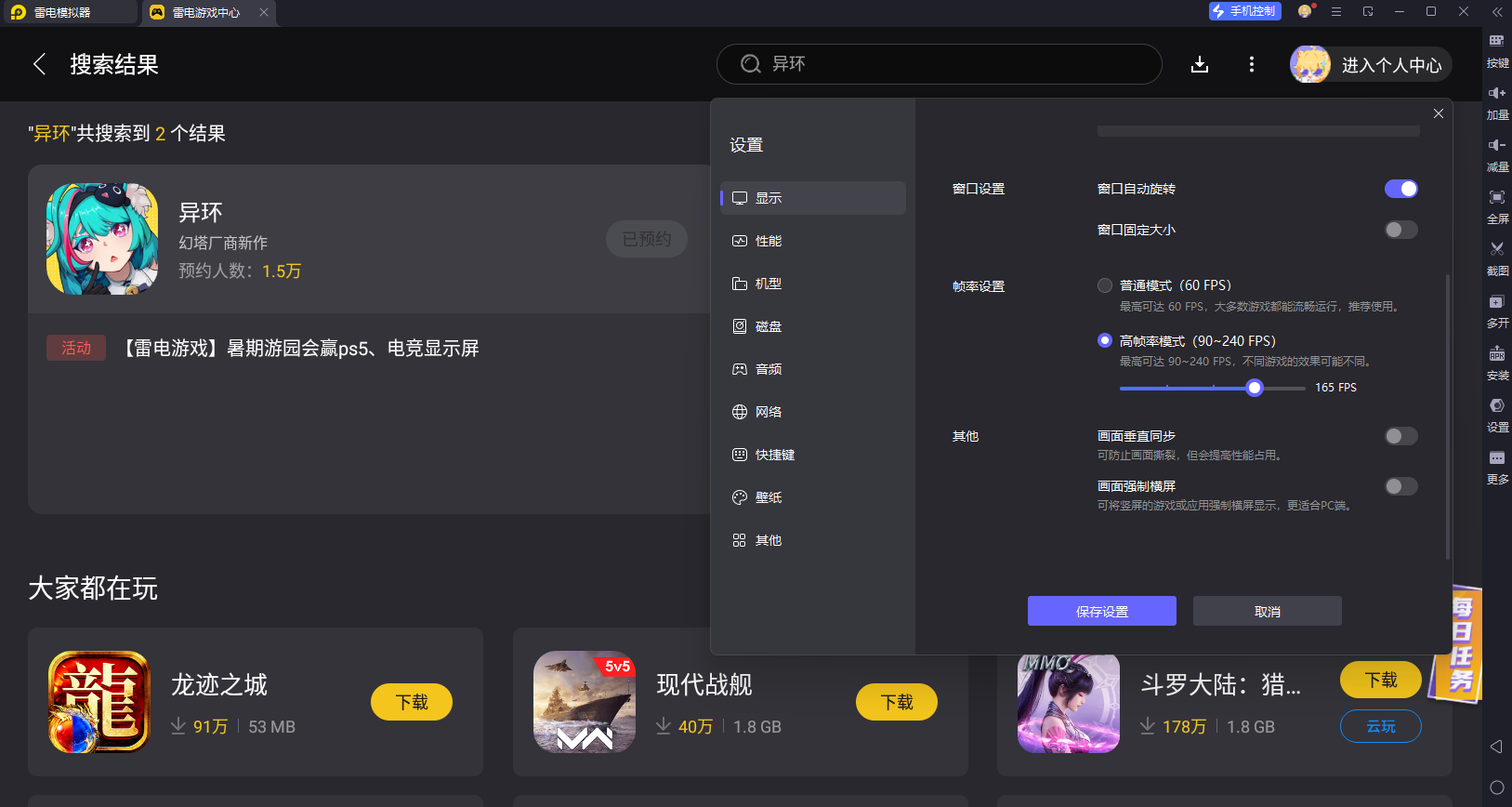Toggle 窗口自动旋转 switch off

click(x=1400, y=189)
